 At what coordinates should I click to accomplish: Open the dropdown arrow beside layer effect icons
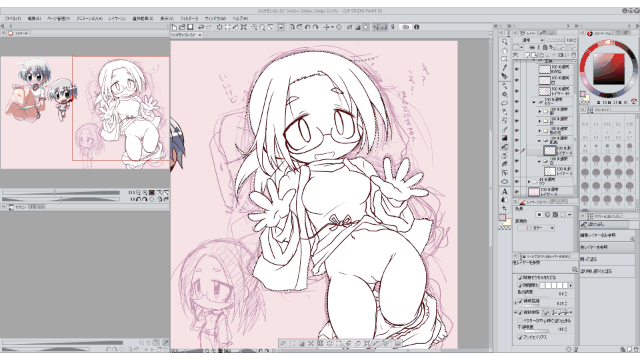pos(569,214)
